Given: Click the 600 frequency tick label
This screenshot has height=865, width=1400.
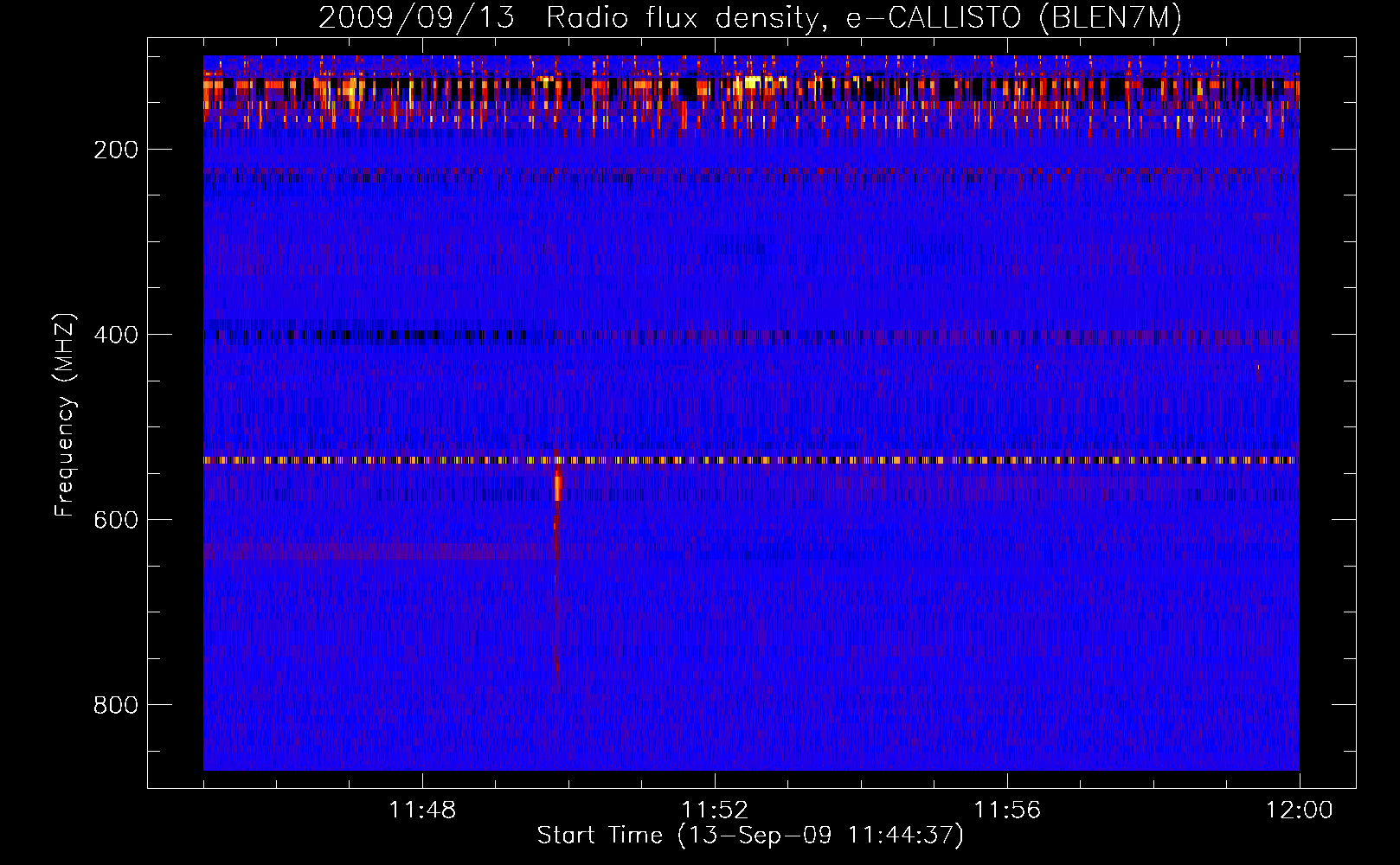Looking at the screenshot, I should (x=117, y=520).
